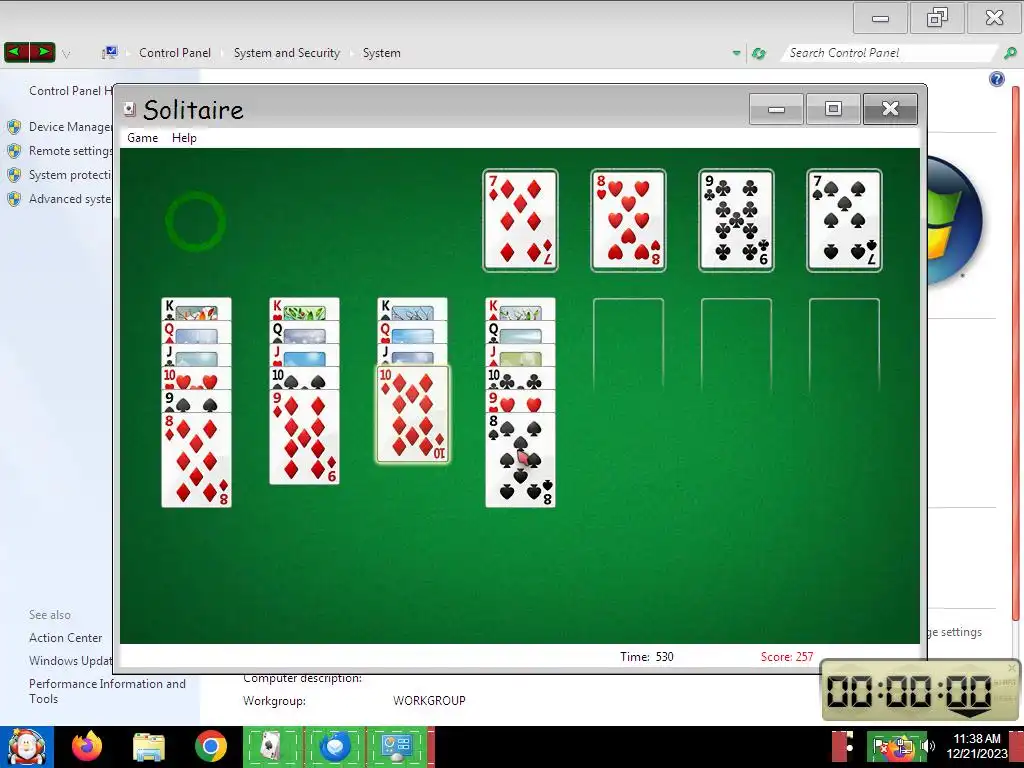Click the Queen of spades card
The height and width of the screenshot is (768, 1024).
click(x=304, y=332)
